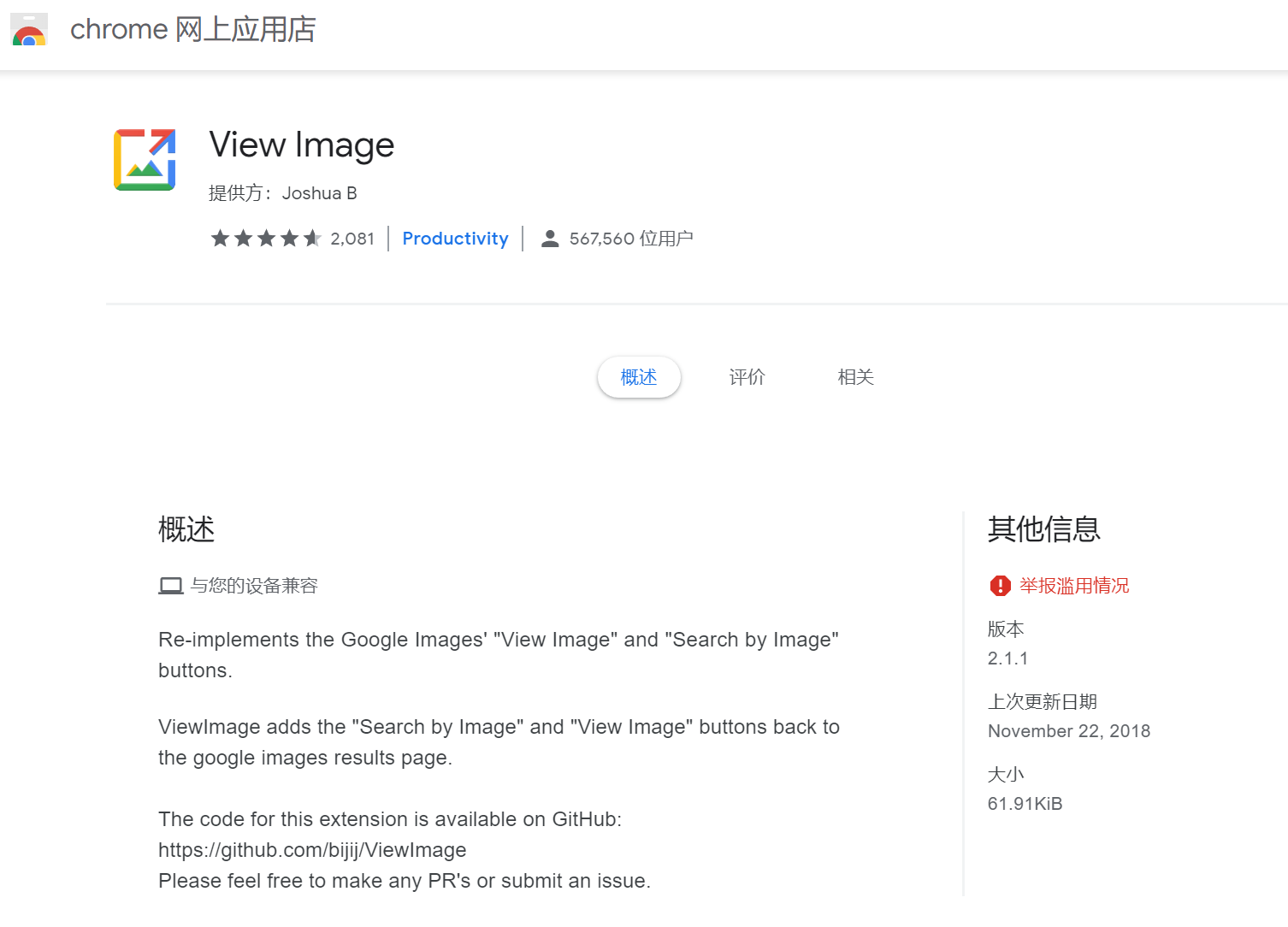Click the 举报滥用情况 report link
The height and width of the screenshot is (927, 1288).
click(1074, 586)
